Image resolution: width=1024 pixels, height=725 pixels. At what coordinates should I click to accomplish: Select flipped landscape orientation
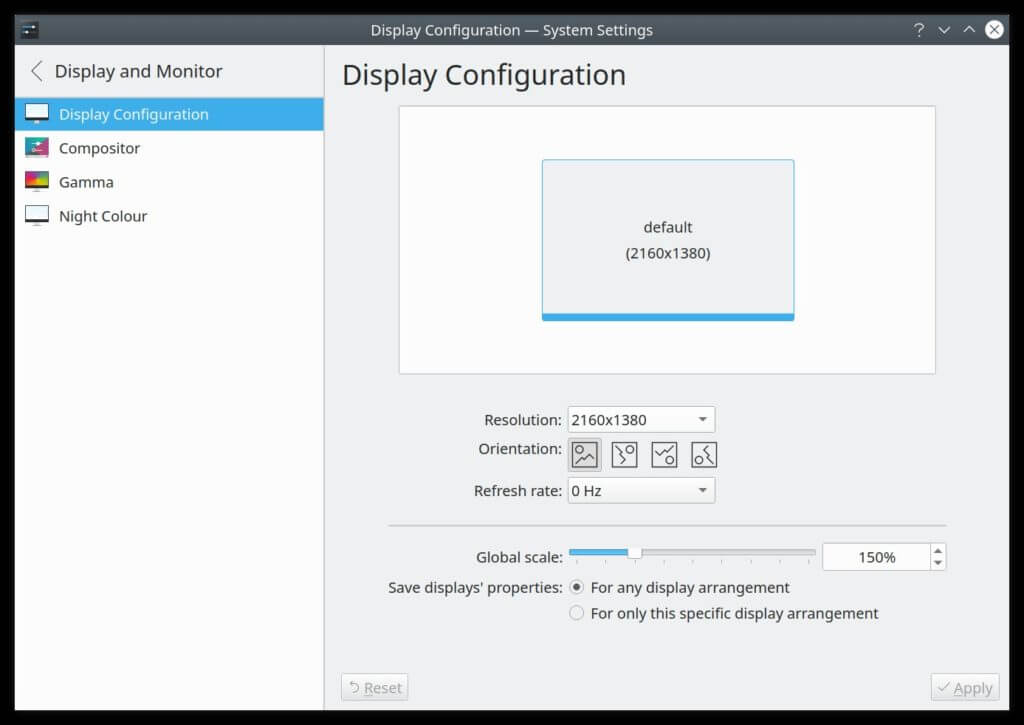[663, 454]
